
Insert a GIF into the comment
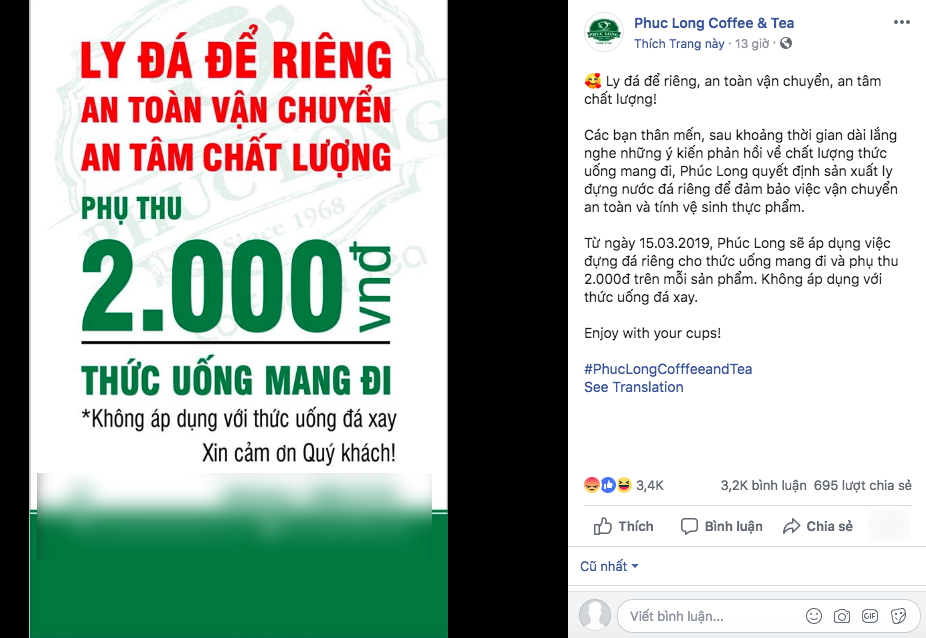point(869,616)
